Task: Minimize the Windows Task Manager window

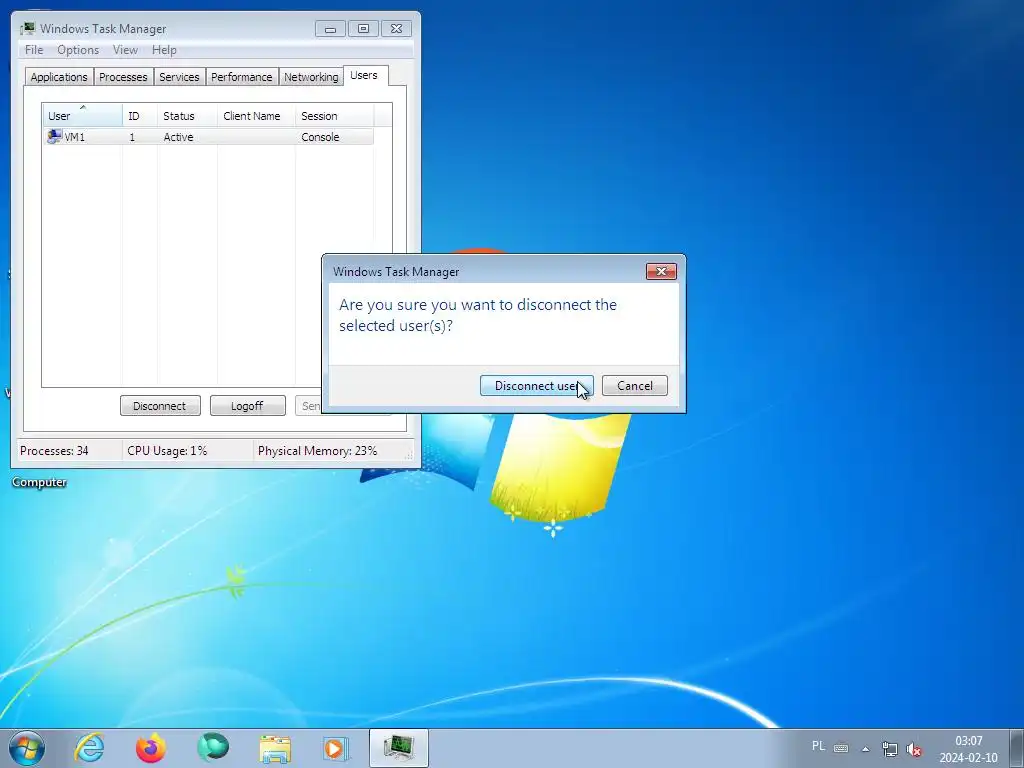Action: click(330, 29)
